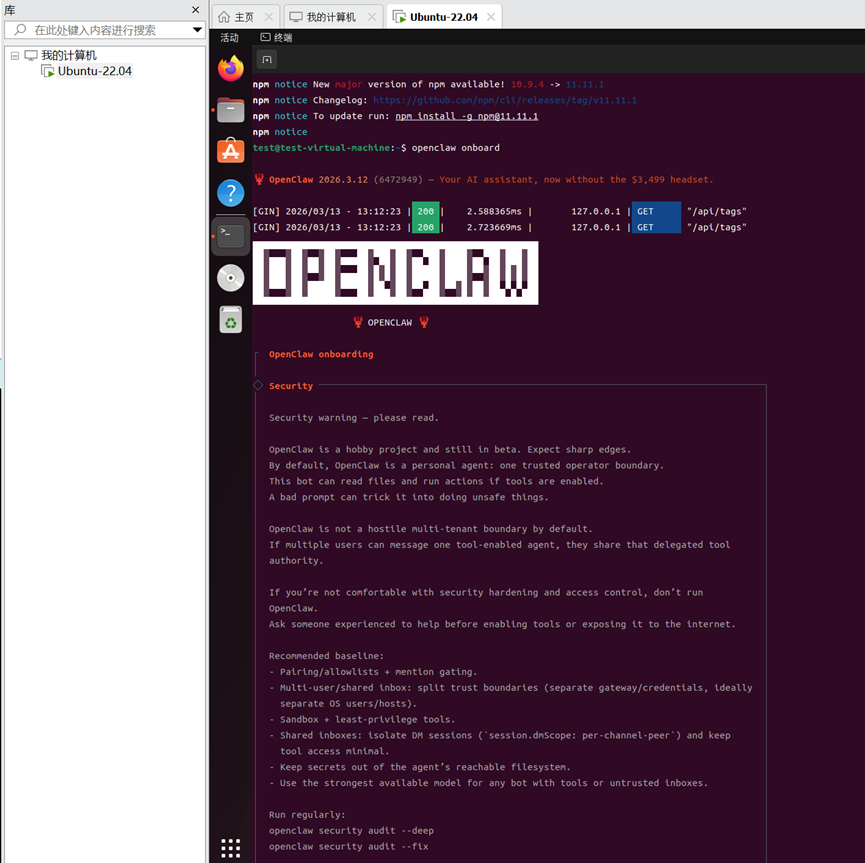Click 'openclaw security audit --deep' line
This screenshot has width=865, height=863.
tap(351, 831)
